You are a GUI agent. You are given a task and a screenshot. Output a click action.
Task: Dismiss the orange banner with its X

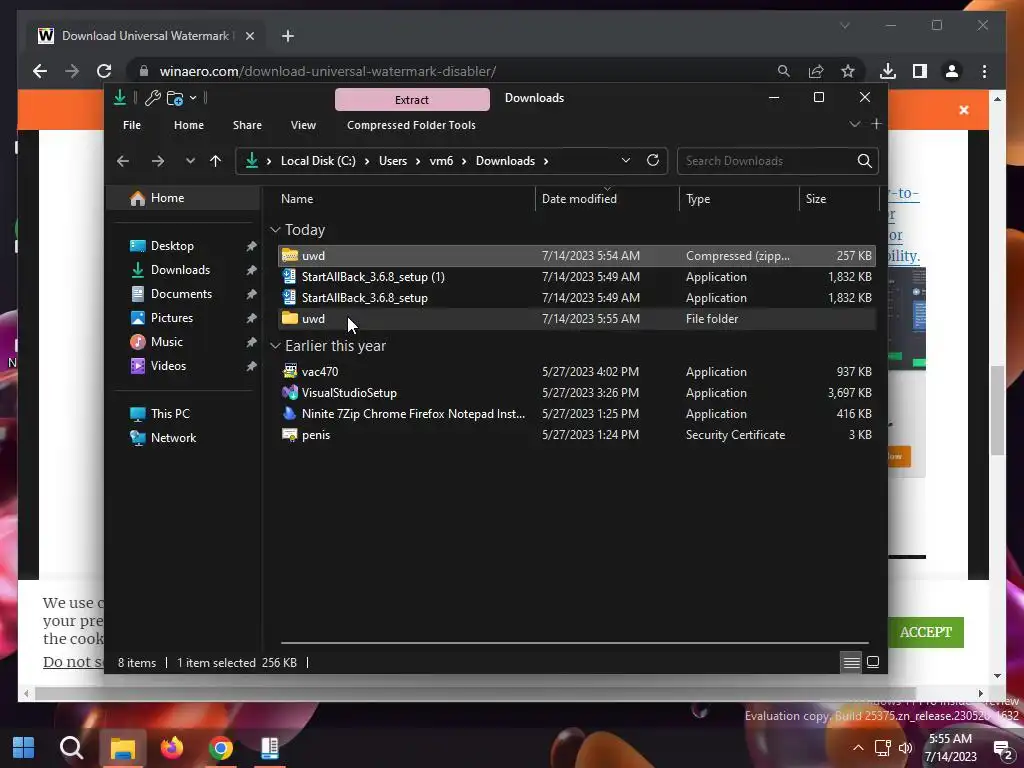(964, 110)
